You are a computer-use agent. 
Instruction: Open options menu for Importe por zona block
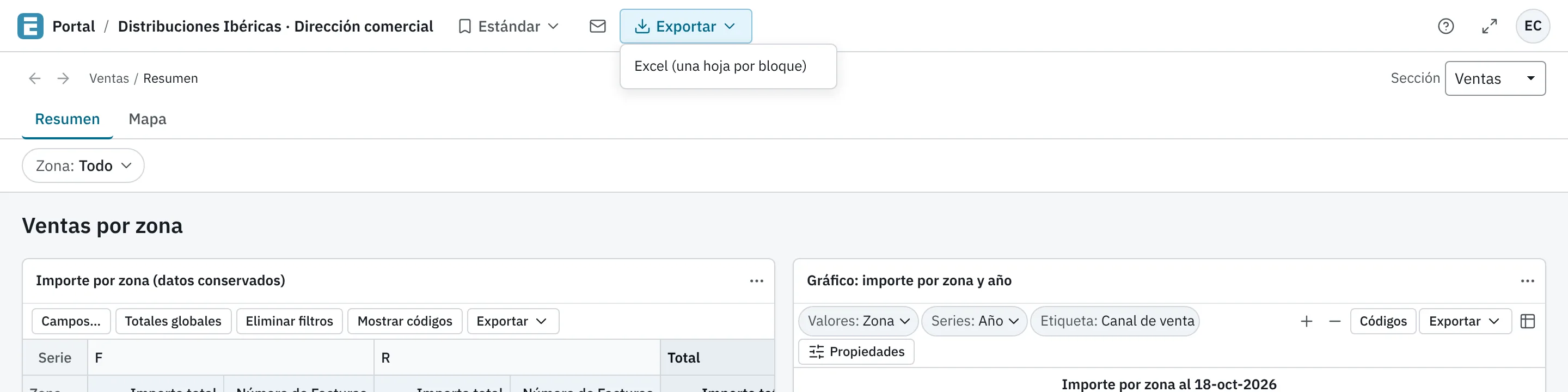[756, 280]
